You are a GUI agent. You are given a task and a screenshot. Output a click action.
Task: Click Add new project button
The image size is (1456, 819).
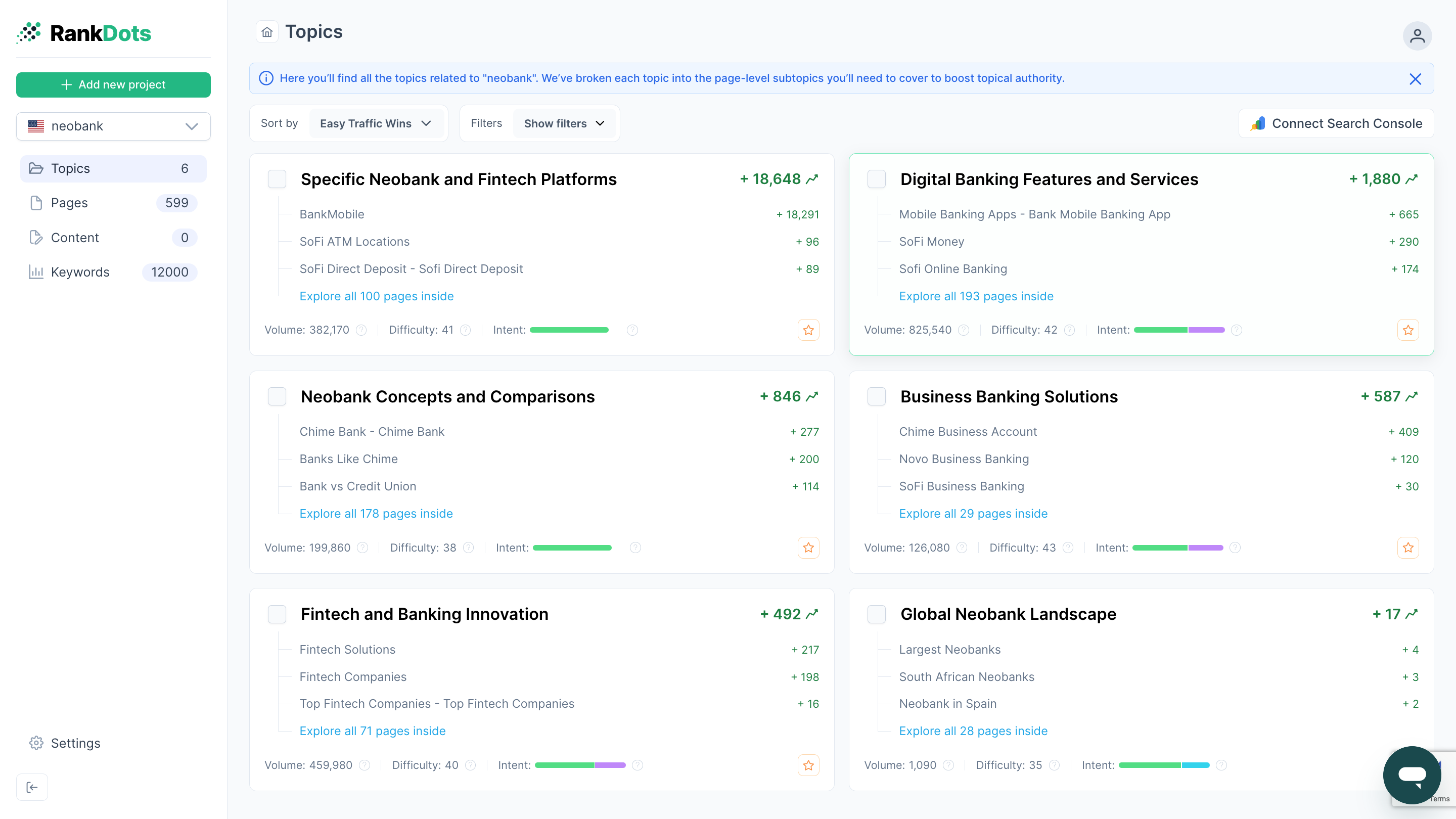(x=113, y=85)
